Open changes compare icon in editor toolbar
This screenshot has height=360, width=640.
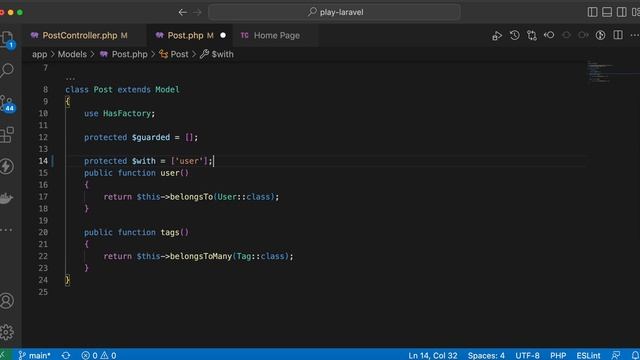531,36
